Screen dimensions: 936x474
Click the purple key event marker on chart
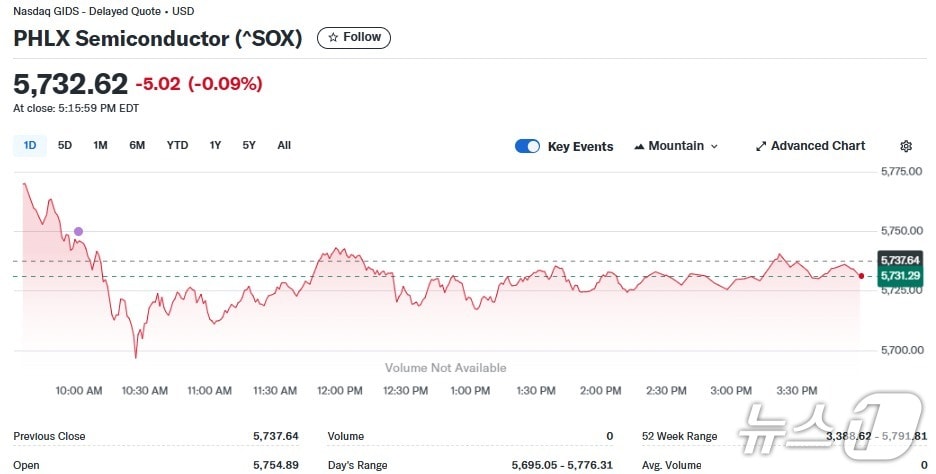(x=79, y=232)
